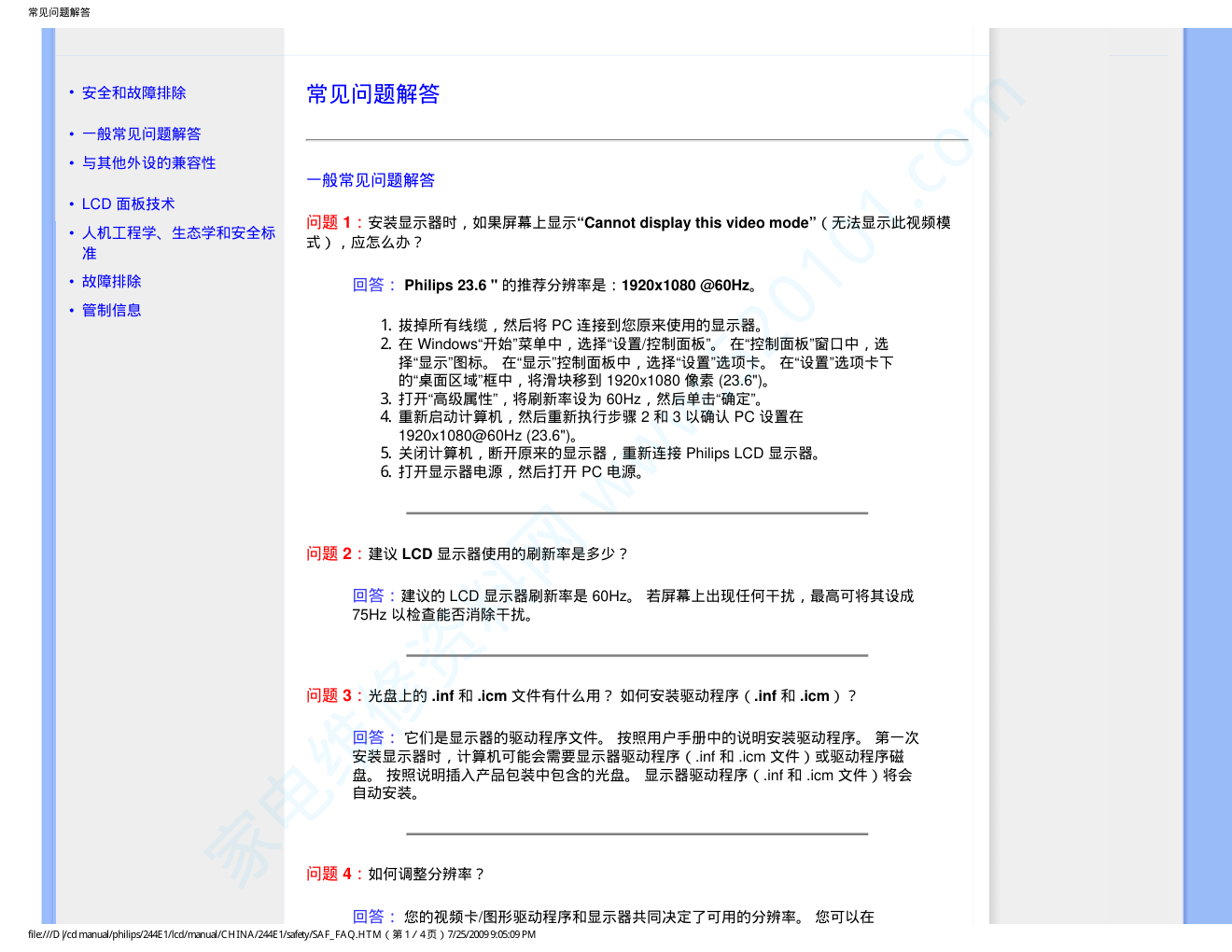This screenshot has width=1232, height=952.
Task: Click the question 建议 LCD 显示器使用的刷新率是多少
Action: click(x=499, y=554)
